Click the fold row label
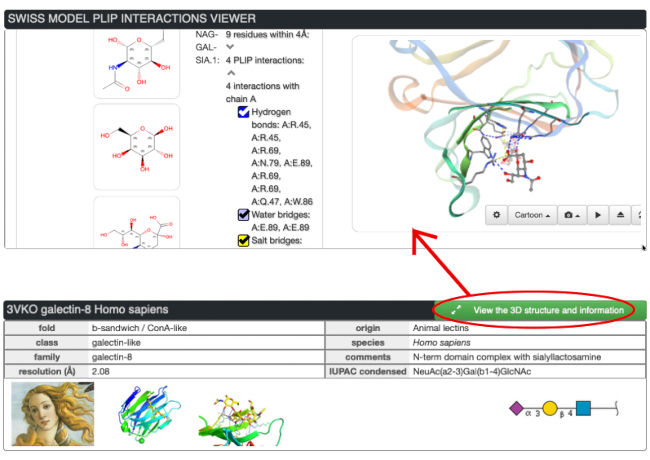650x460 pixels. pos(46,328)
